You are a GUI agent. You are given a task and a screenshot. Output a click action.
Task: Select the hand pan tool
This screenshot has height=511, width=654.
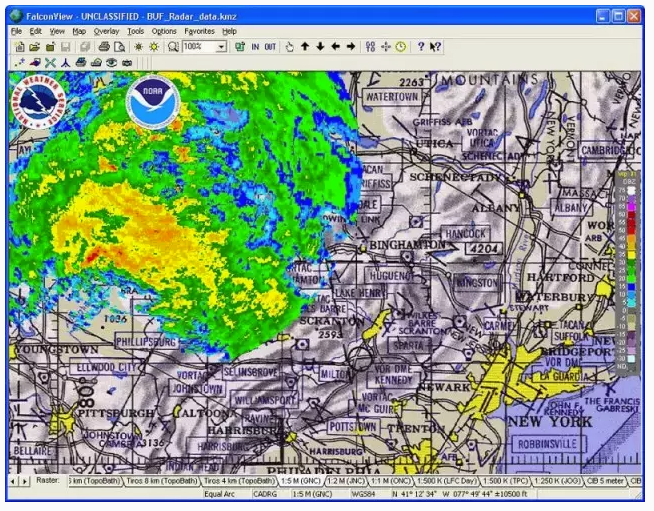tap(289, 47)
